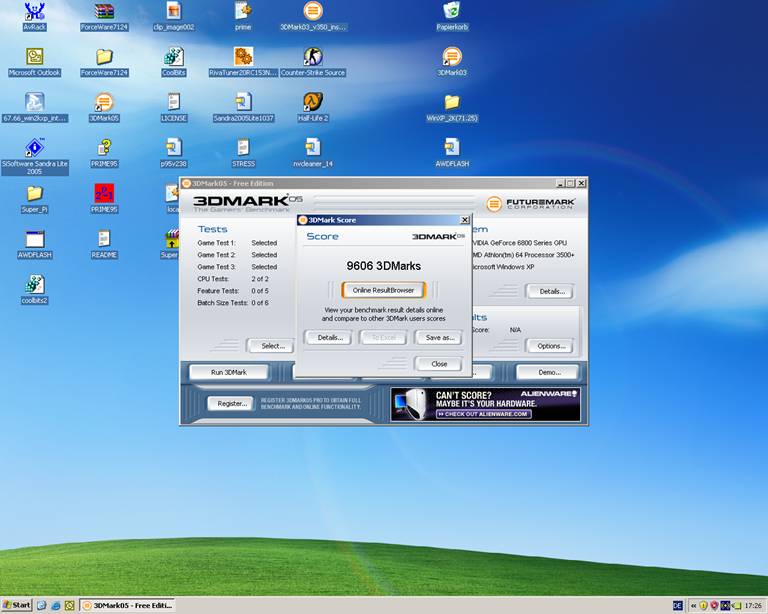Click the Demo... button
The width and height of the screenshot is (768, 614).
548,372
